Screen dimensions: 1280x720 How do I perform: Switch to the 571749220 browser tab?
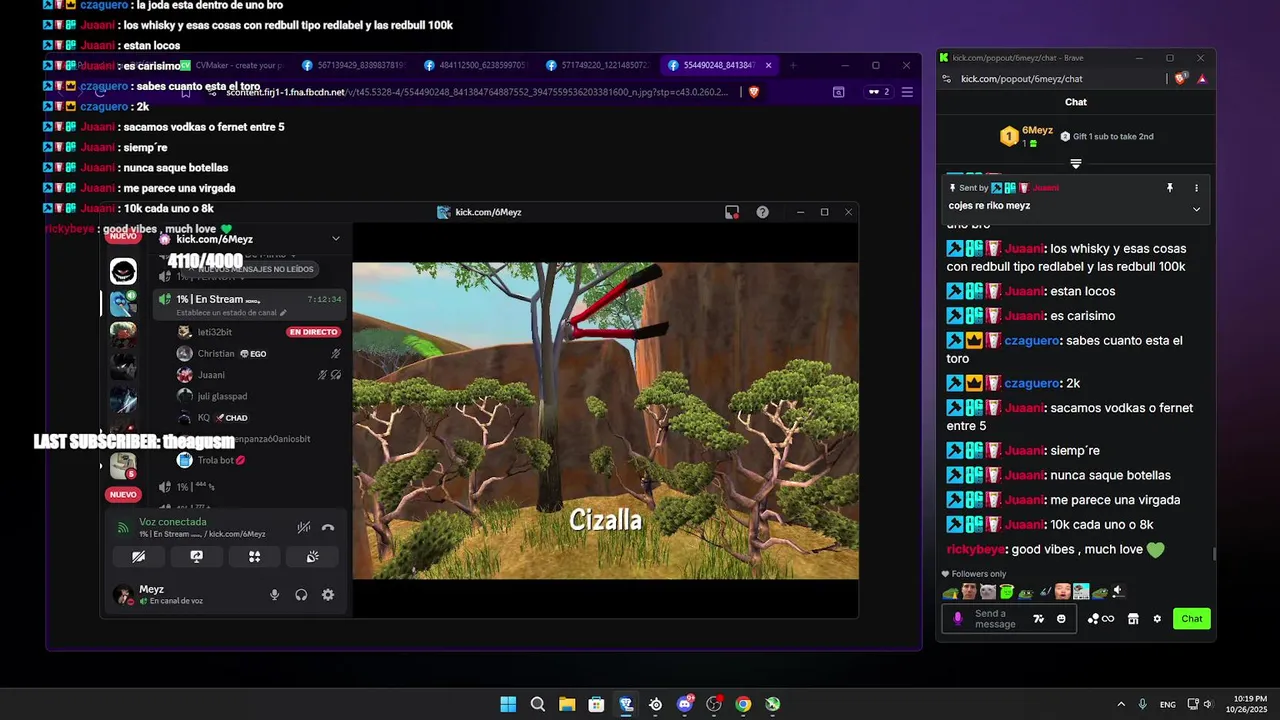[x=597, y=65]
